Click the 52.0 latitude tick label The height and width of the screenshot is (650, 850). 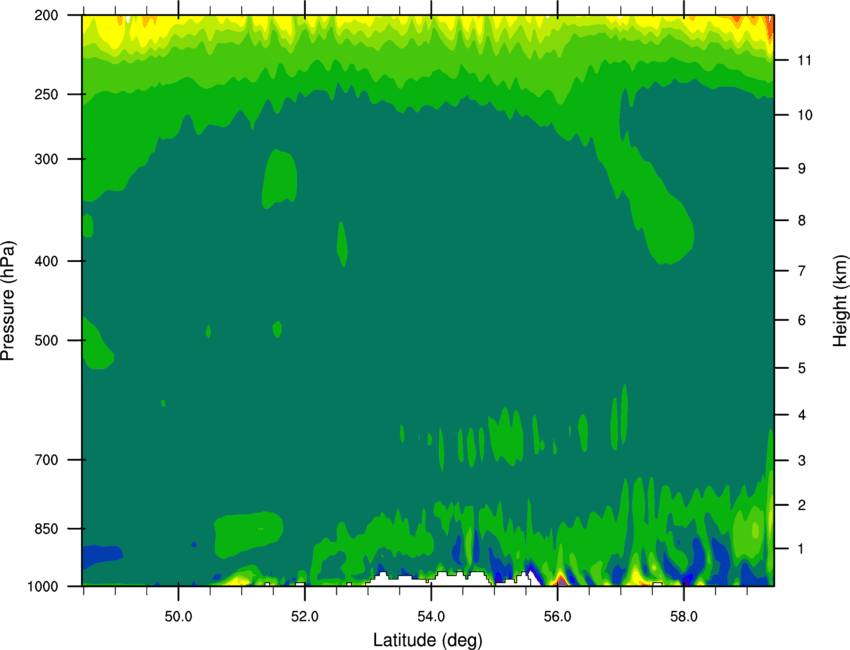click(x=305, y=617)
